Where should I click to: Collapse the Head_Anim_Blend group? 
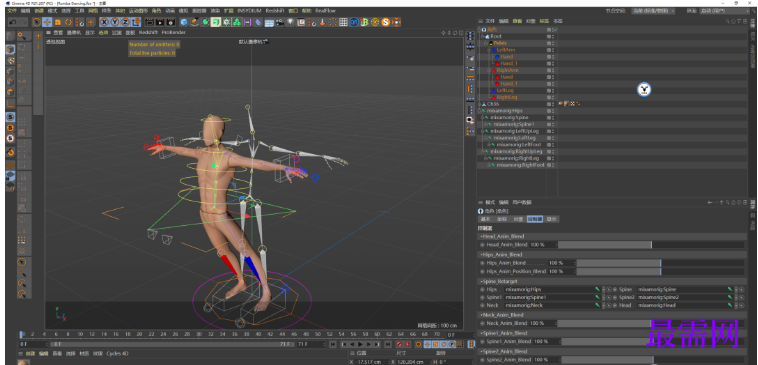pyautogui.click(x=503, y=236)
